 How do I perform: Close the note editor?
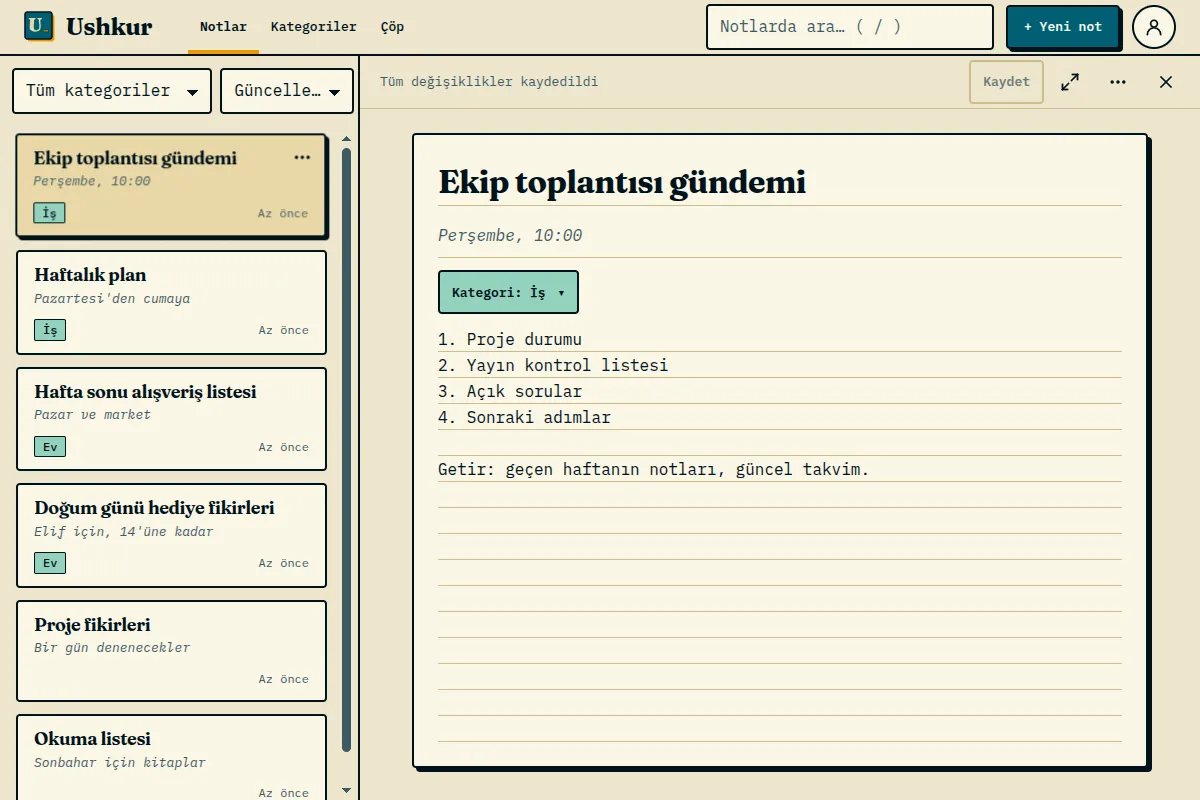coord(1166,82)
